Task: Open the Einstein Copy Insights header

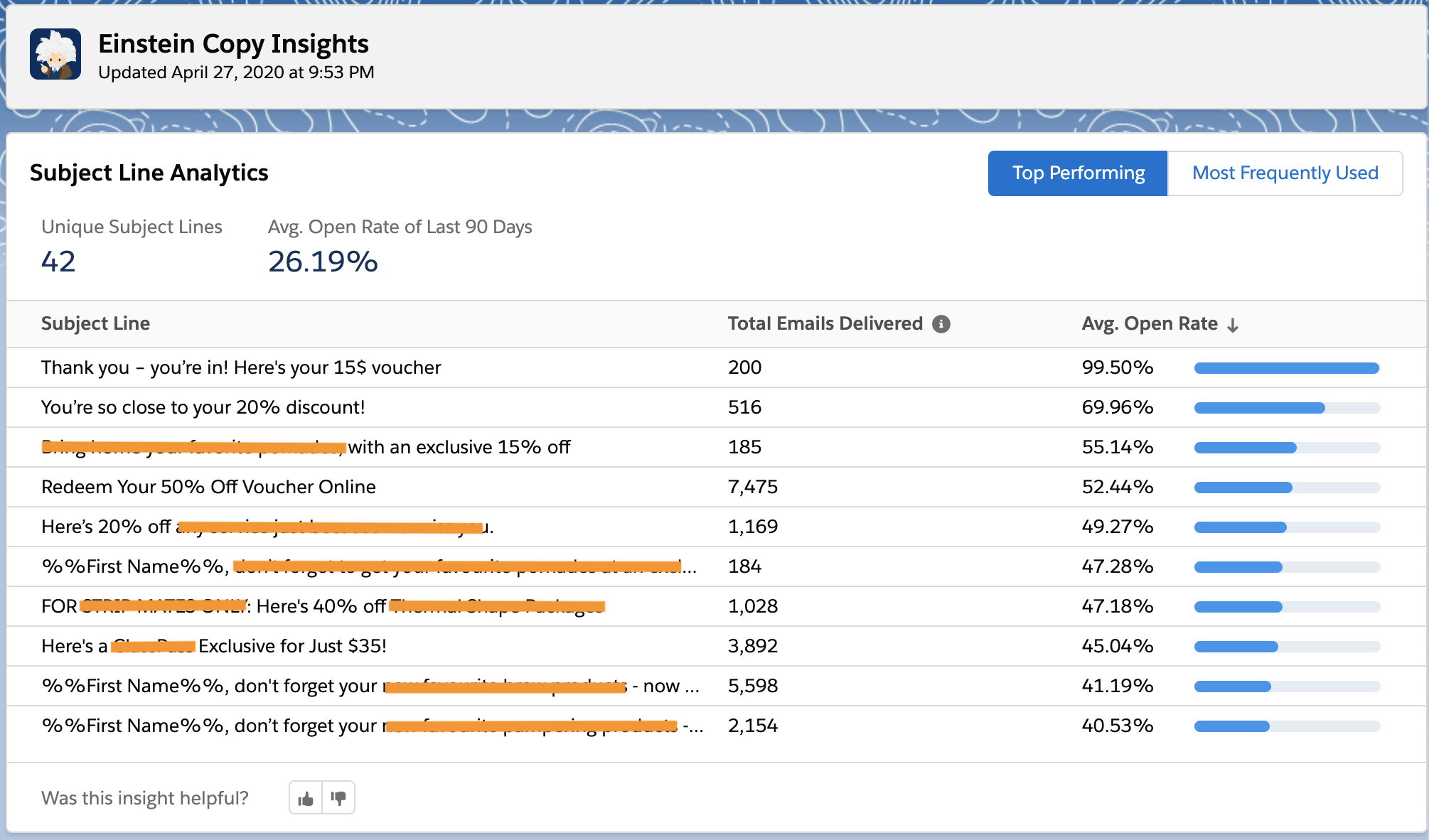Action: [233, 43]
